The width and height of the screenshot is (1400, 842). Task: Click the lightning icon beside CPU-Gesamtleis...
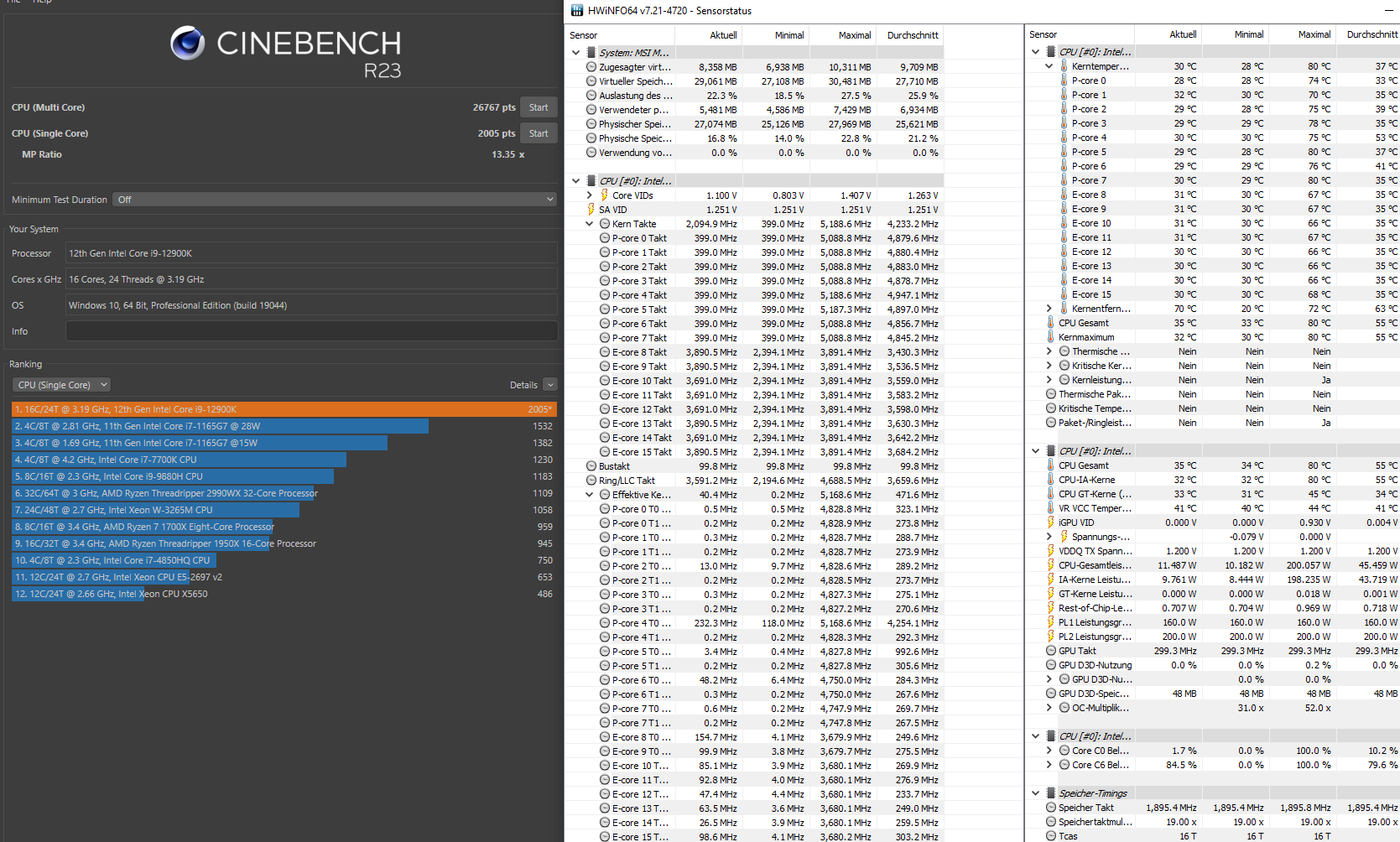click(x=1051, y=565)
